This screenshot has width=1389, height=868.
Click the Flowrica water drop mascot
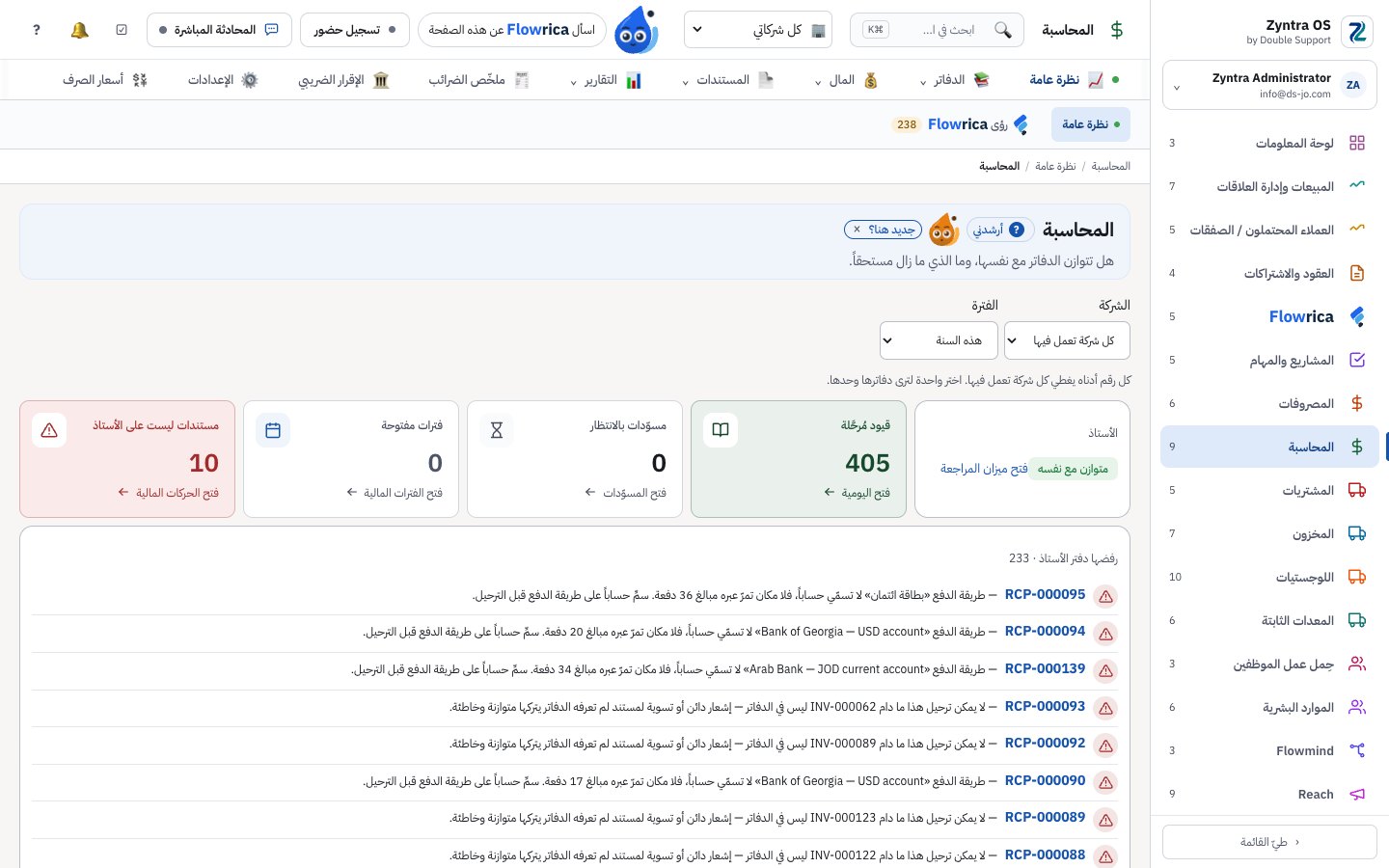[637, 30]
